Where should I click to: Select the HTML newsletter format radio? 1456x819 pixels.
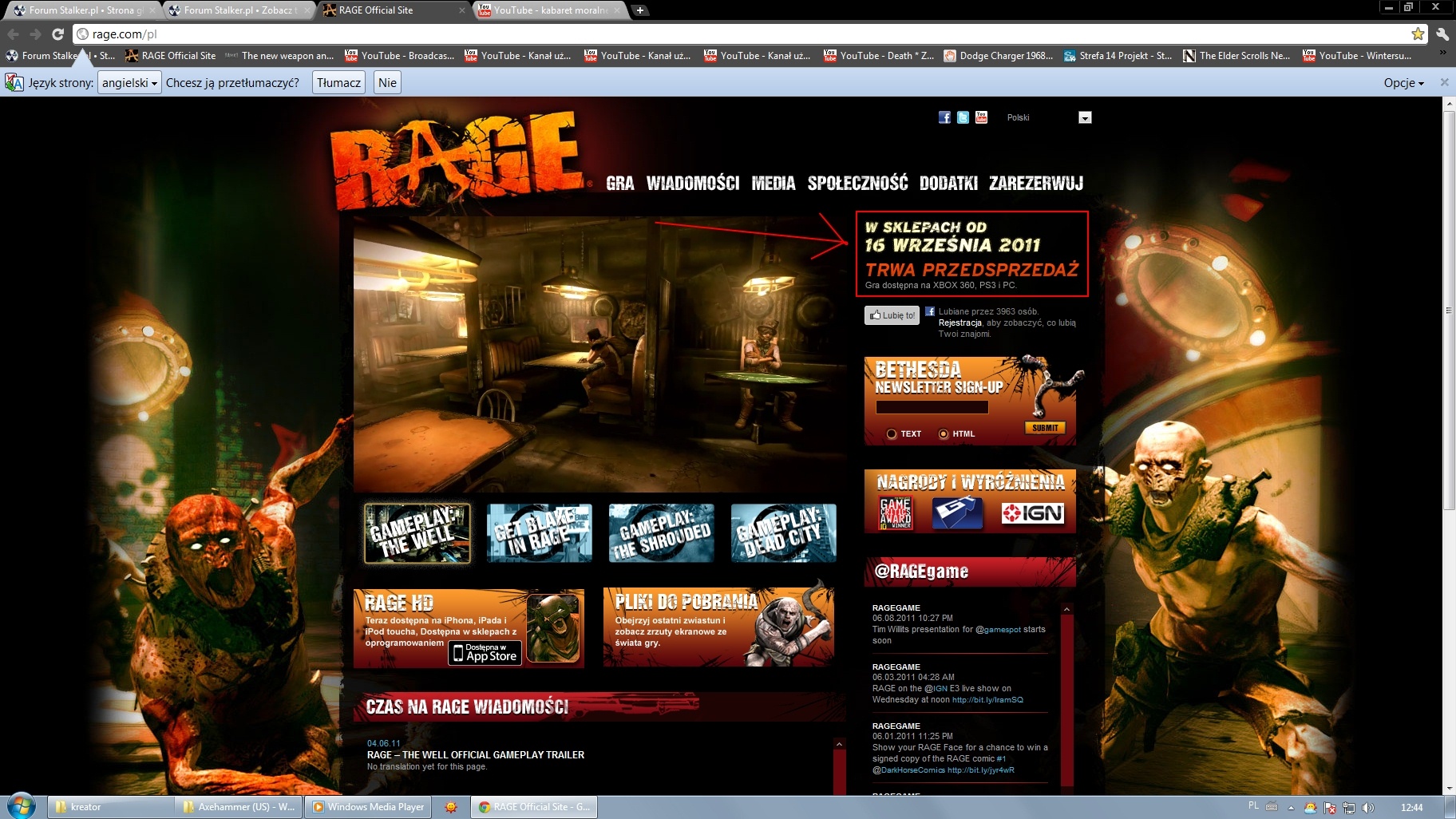coord(944,434)
